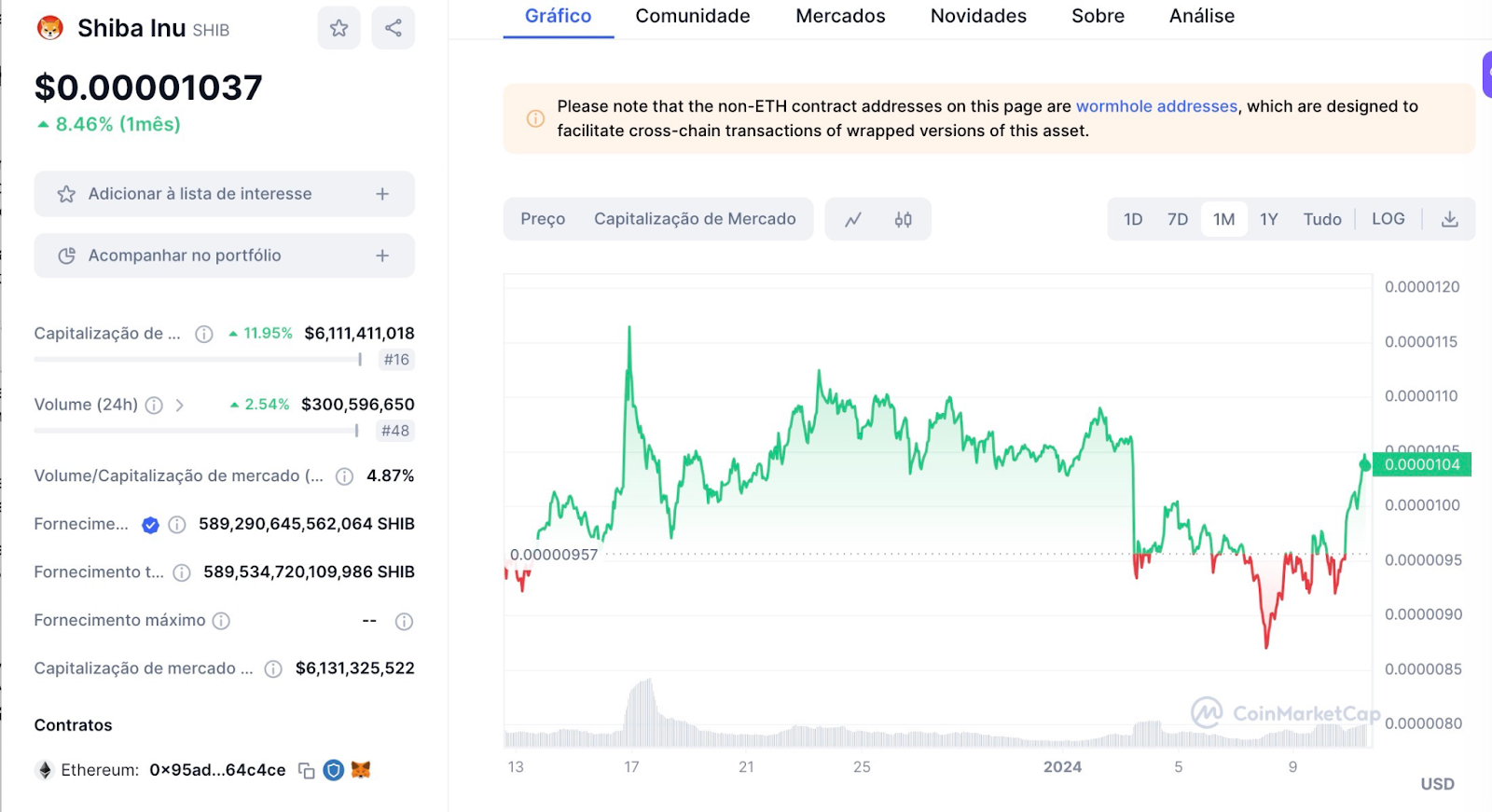Click verified badge next to Fornecime...
This screenshot has width=1492, height=812.
click(150, 525)
